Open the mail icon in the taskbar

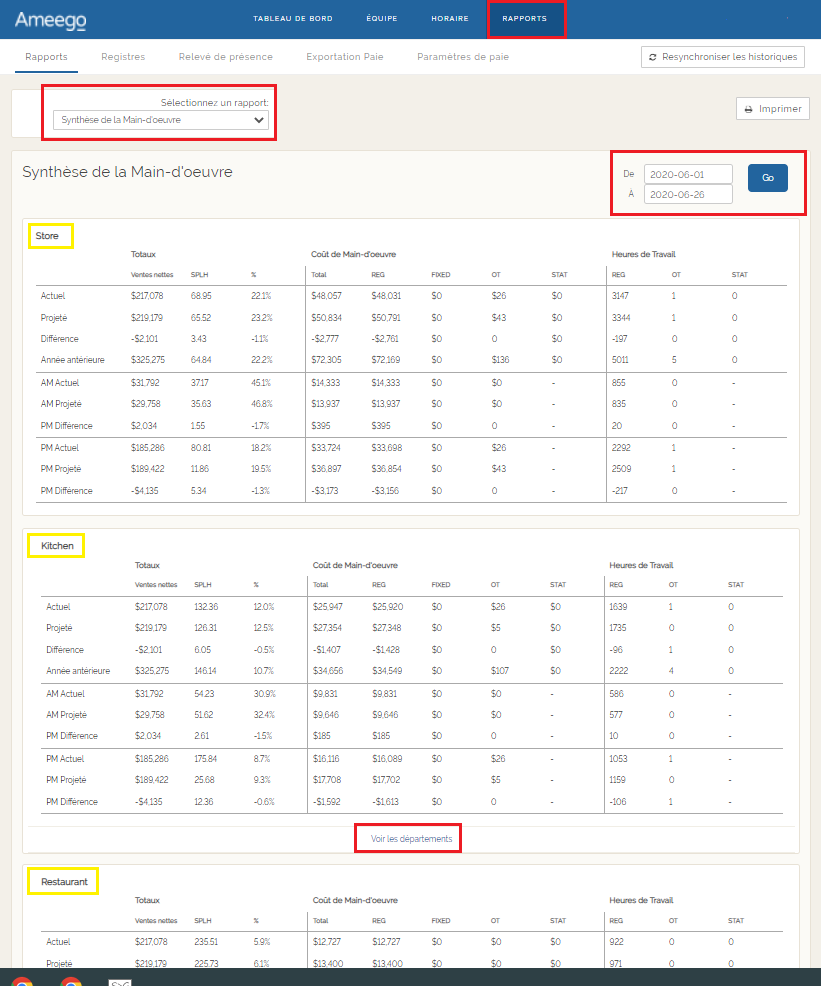click(x=121, y=981)
